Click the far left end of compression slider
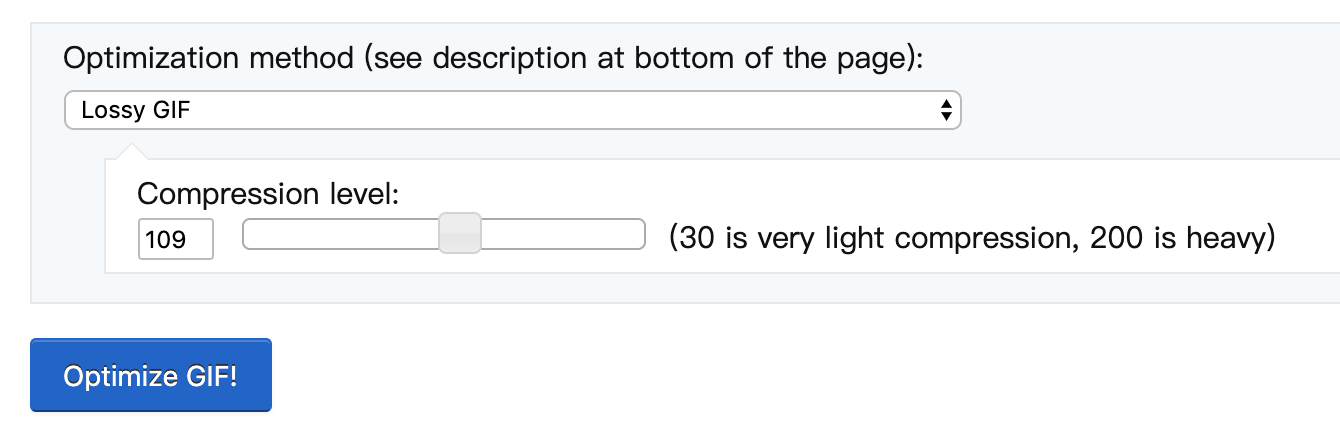This screenshot has width=1340, height=434. pyautogui.click(x=248, y=235)
